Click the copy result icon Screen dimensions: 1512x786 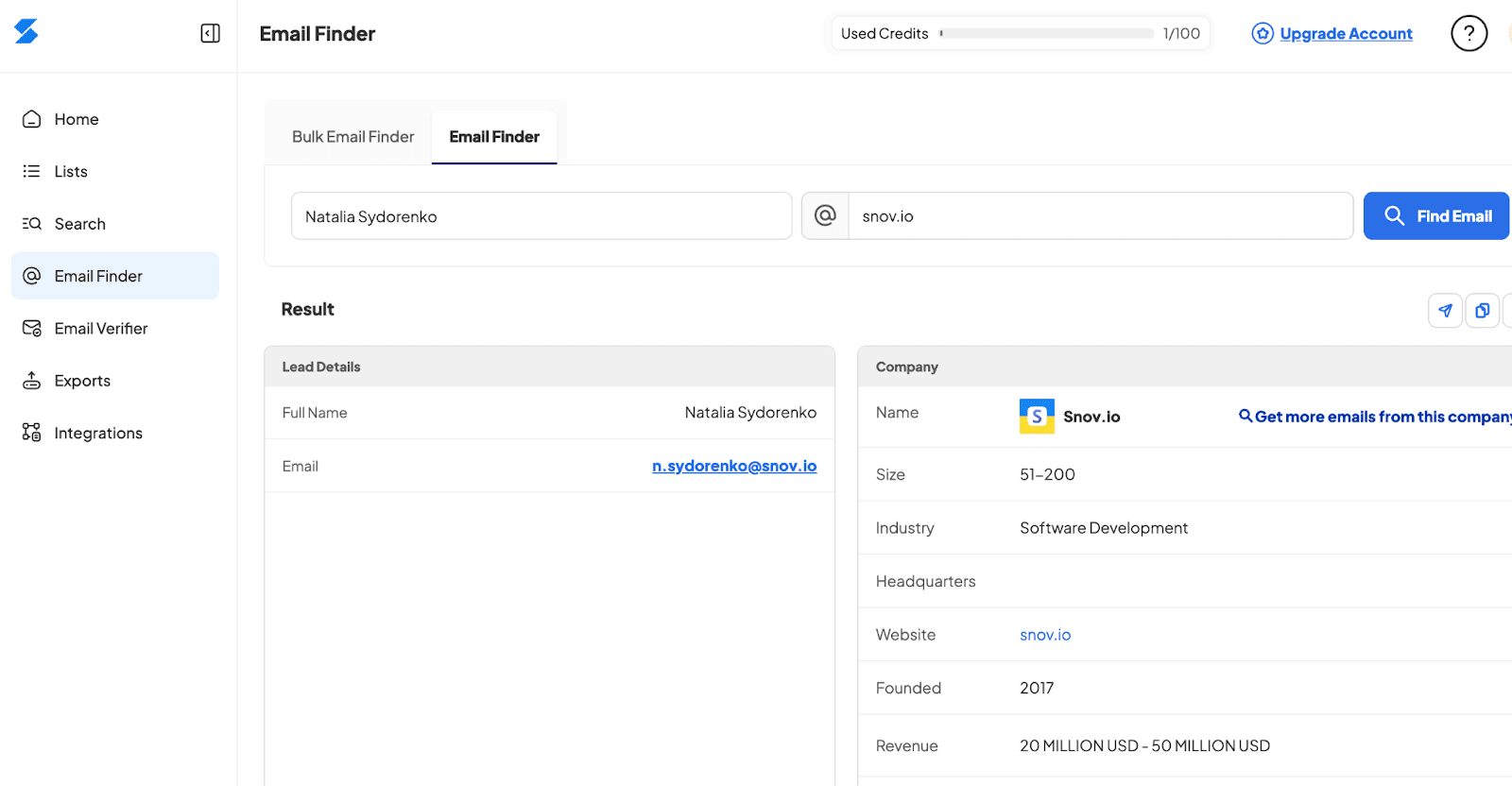1482,310
